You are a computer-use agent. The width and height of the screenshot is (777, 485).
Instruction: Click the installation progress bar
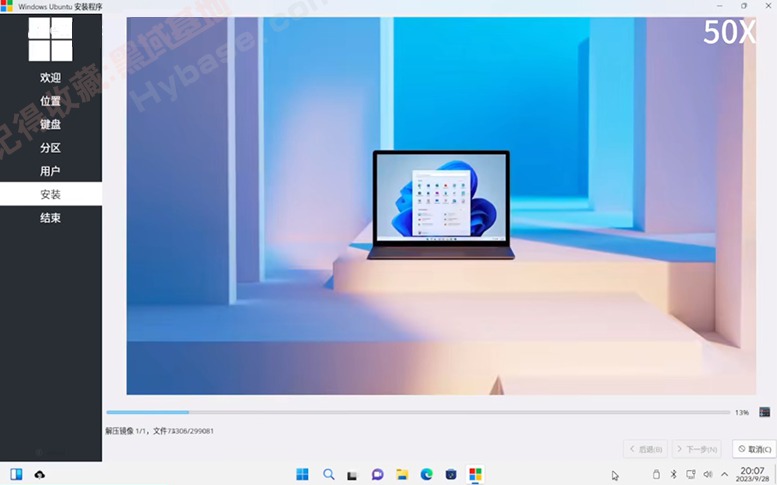tap(418, 412)
